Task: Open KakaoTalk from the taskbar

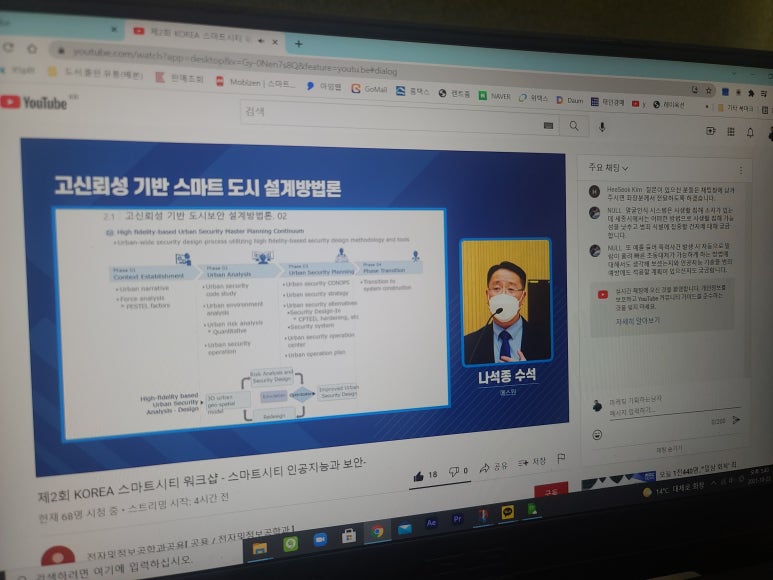Action: tap(507, 512)
